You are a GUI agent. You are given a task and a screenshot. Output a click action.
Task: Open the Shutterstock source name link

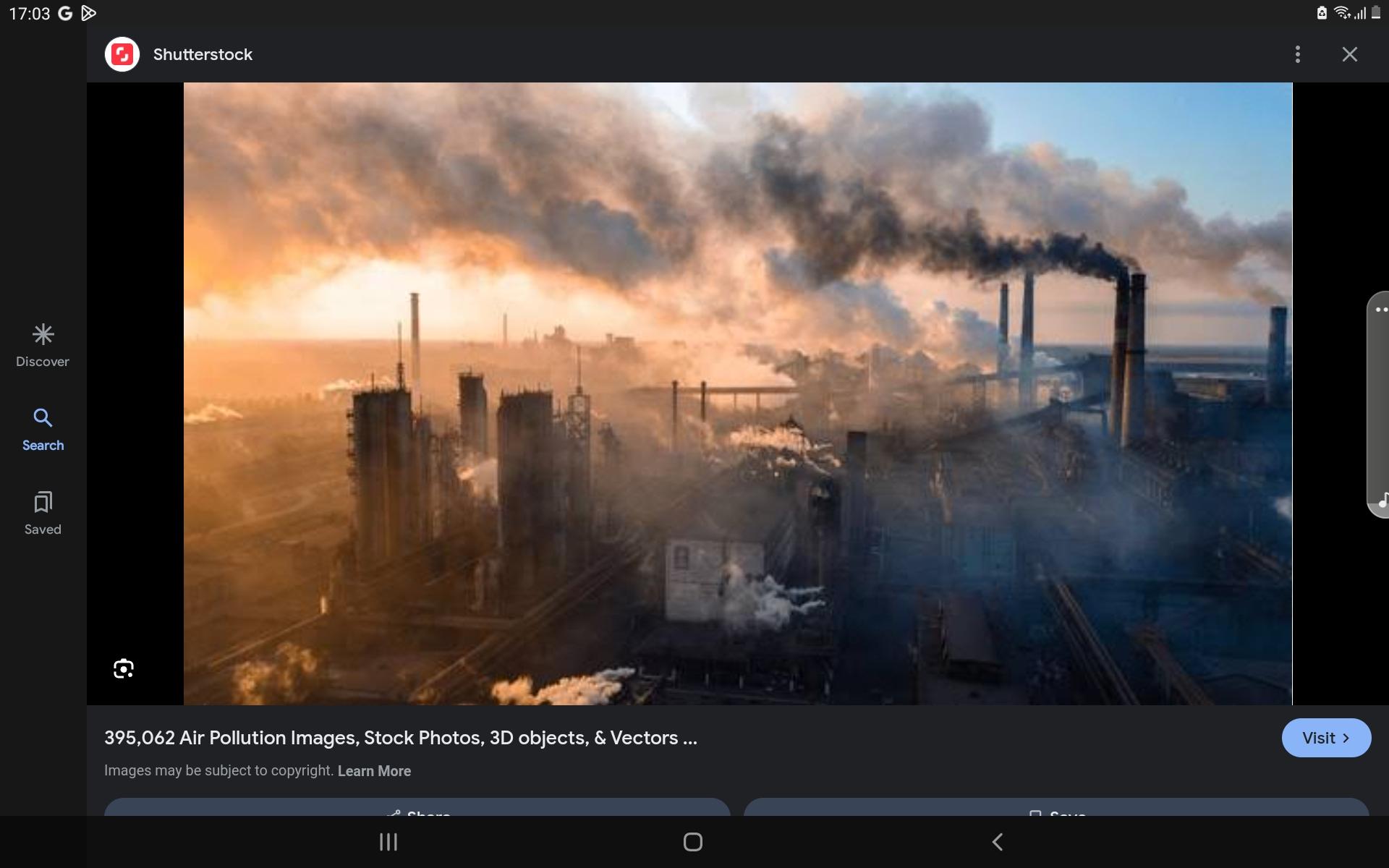click(x=203, y=54)
